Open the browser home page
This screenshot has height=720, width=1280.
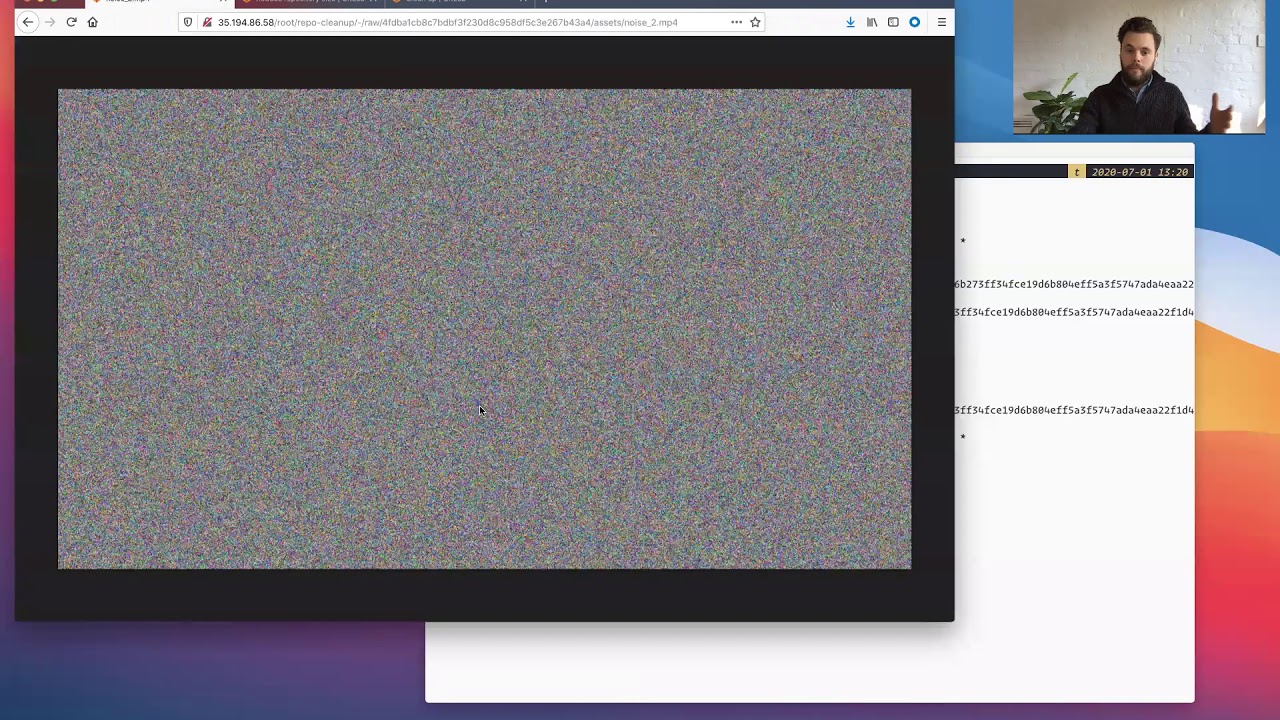tap(92, 22)
